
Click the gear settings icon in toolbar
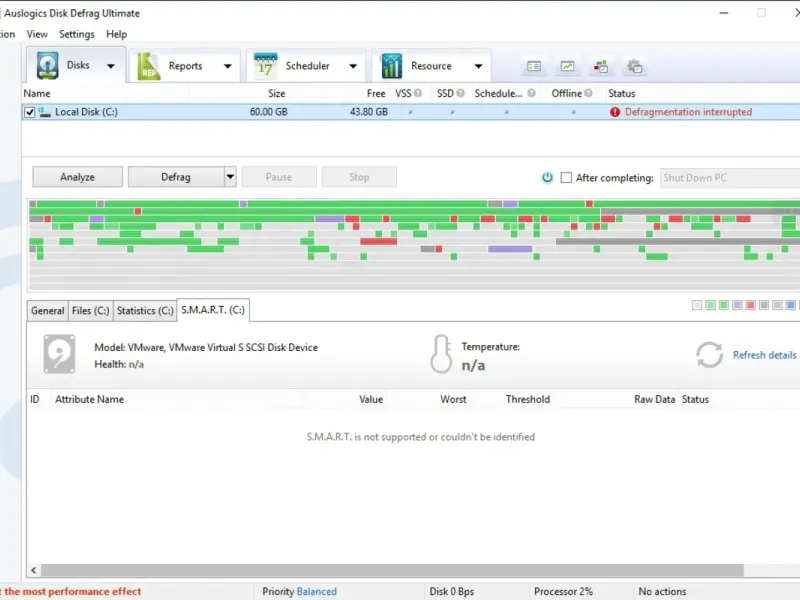point(634,66)
